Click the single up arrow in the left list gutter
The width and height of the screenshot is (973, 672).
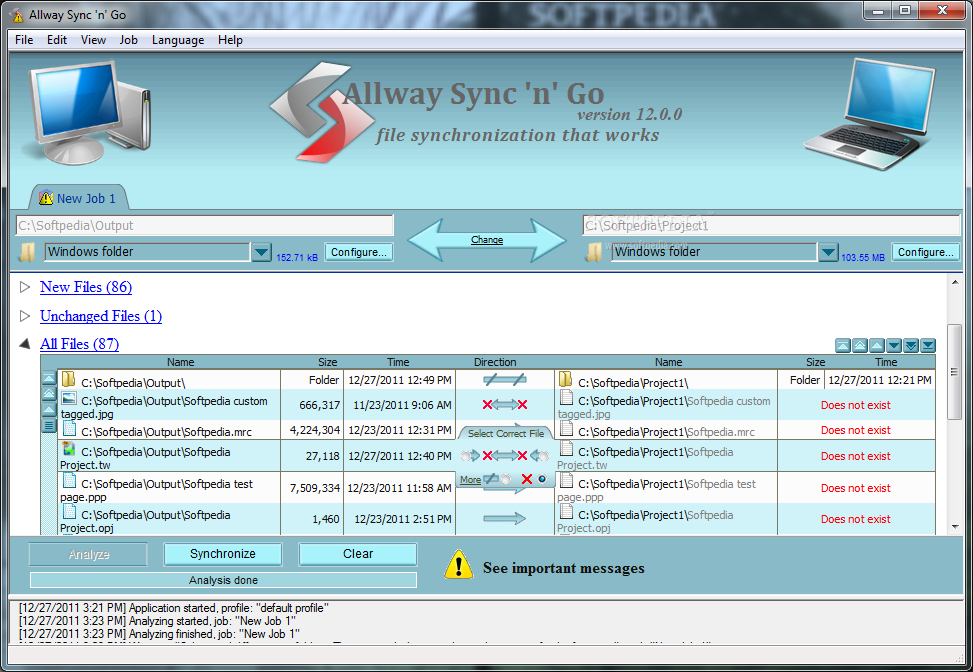click(49, 410)
